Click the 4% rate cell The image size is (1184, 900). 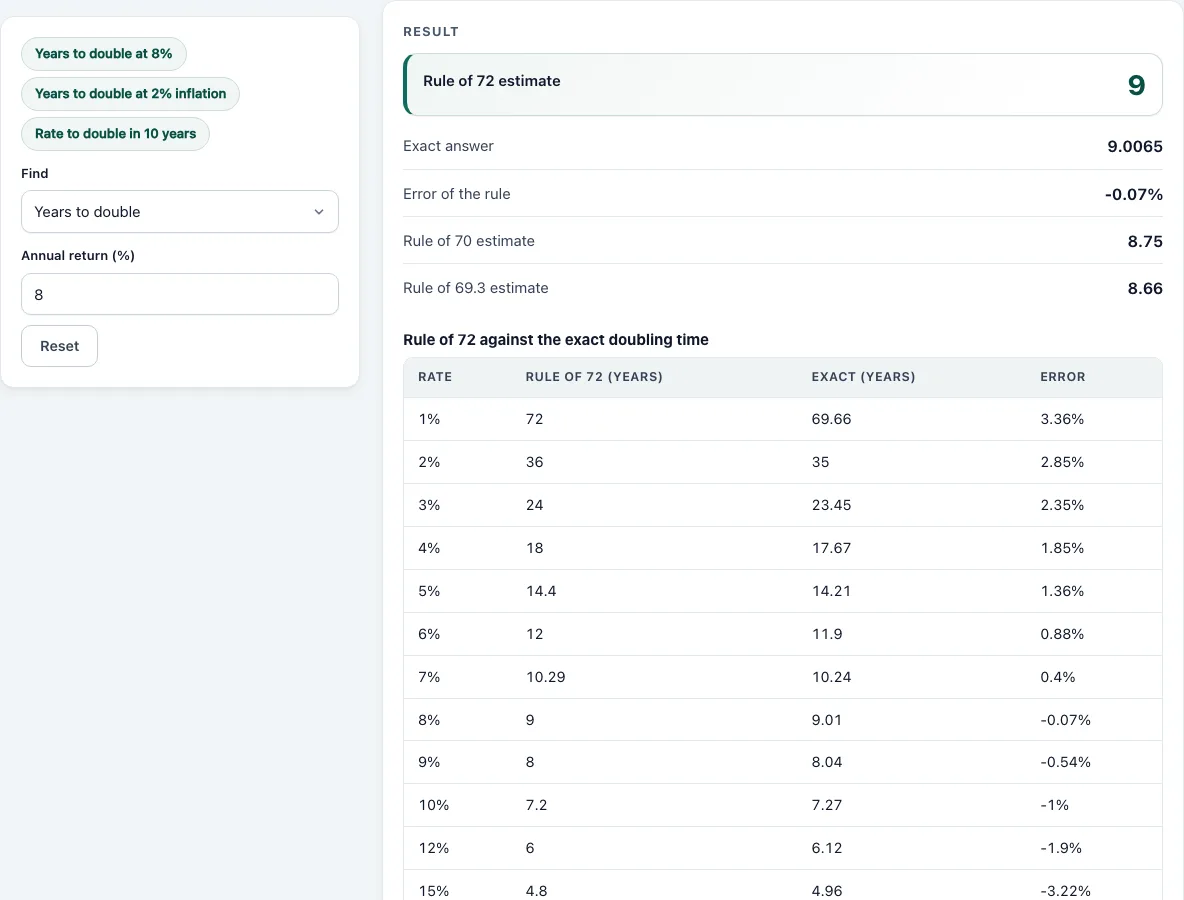(x=429, y=548)
